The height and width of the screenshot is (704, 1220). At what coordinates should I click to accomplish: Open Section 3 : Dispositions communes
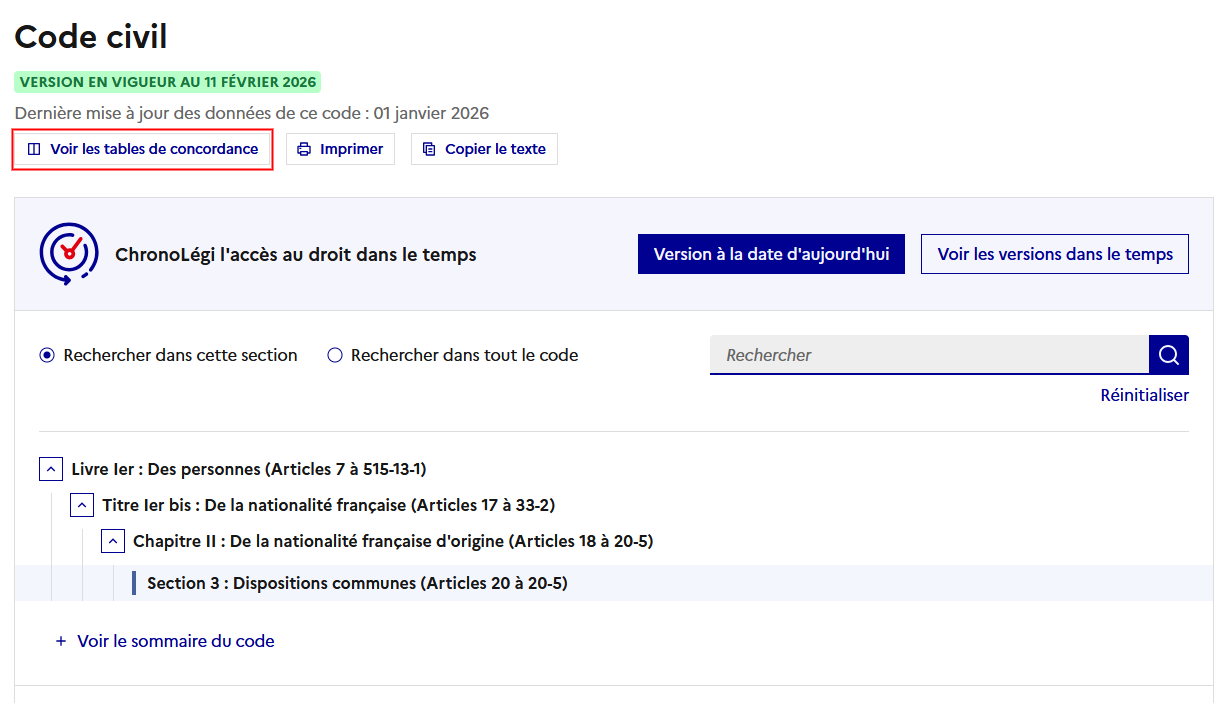click(357, 583)
